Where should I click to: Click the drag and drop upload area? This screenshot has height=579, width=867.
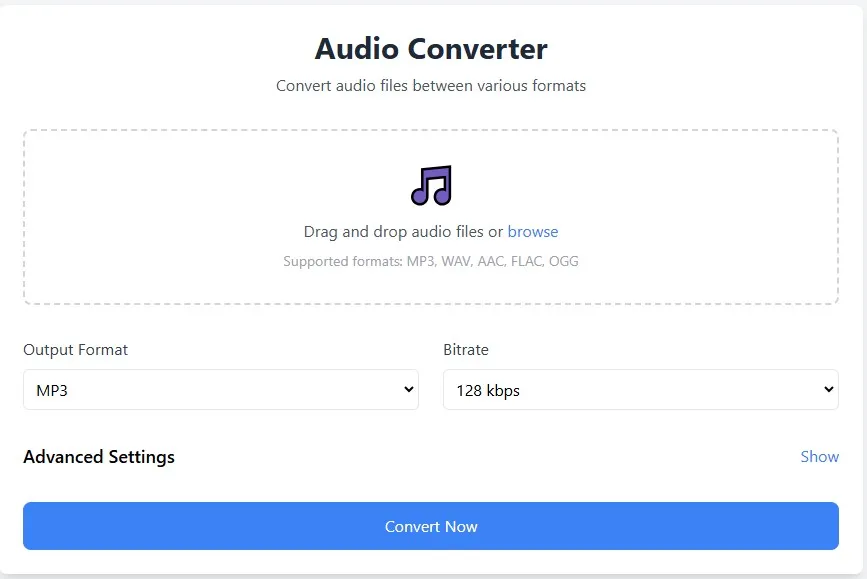[430, 215]
